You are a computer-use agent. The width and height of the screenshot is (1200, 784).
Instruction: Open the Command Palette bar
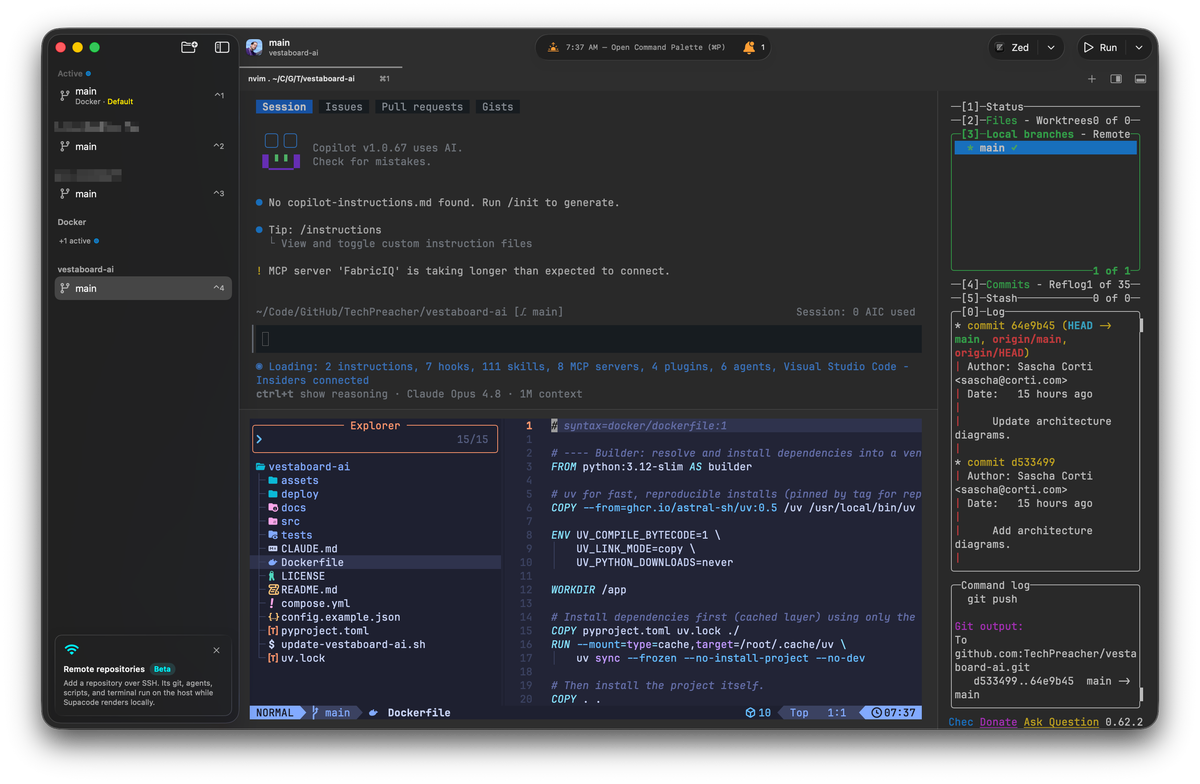pyautogui.click(x=654, y=47)
